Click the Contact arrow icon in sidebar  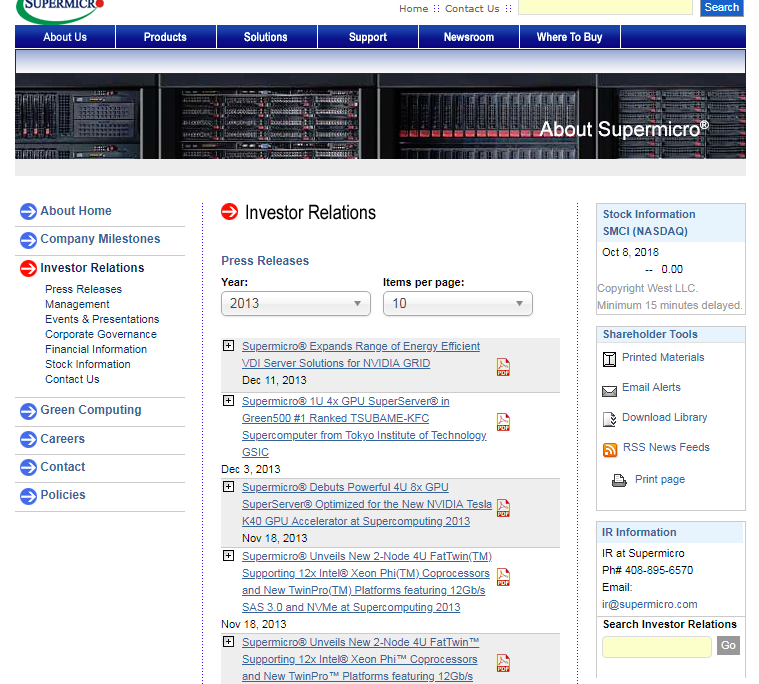28,468
